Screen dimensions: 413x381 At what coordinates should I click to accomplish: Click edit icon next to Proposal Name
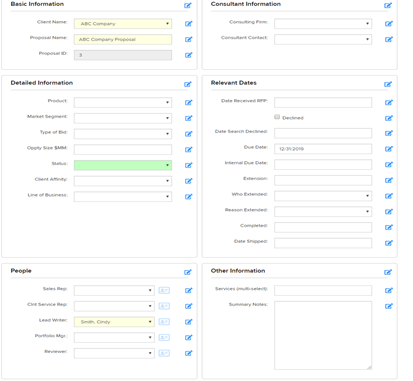coord(188,39)
